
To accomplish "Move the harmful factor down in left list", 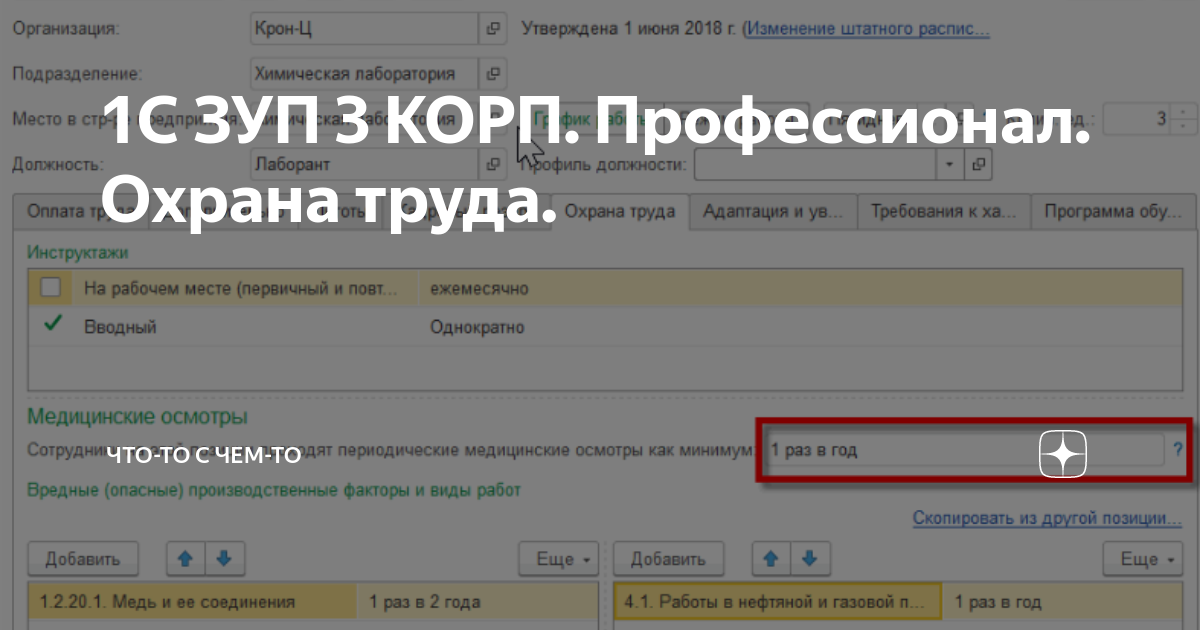I will tap(223, 559).
